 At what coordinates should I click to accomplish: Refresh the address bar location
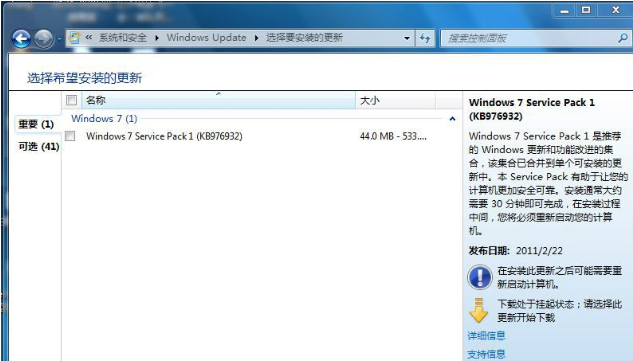coord(425,38)
